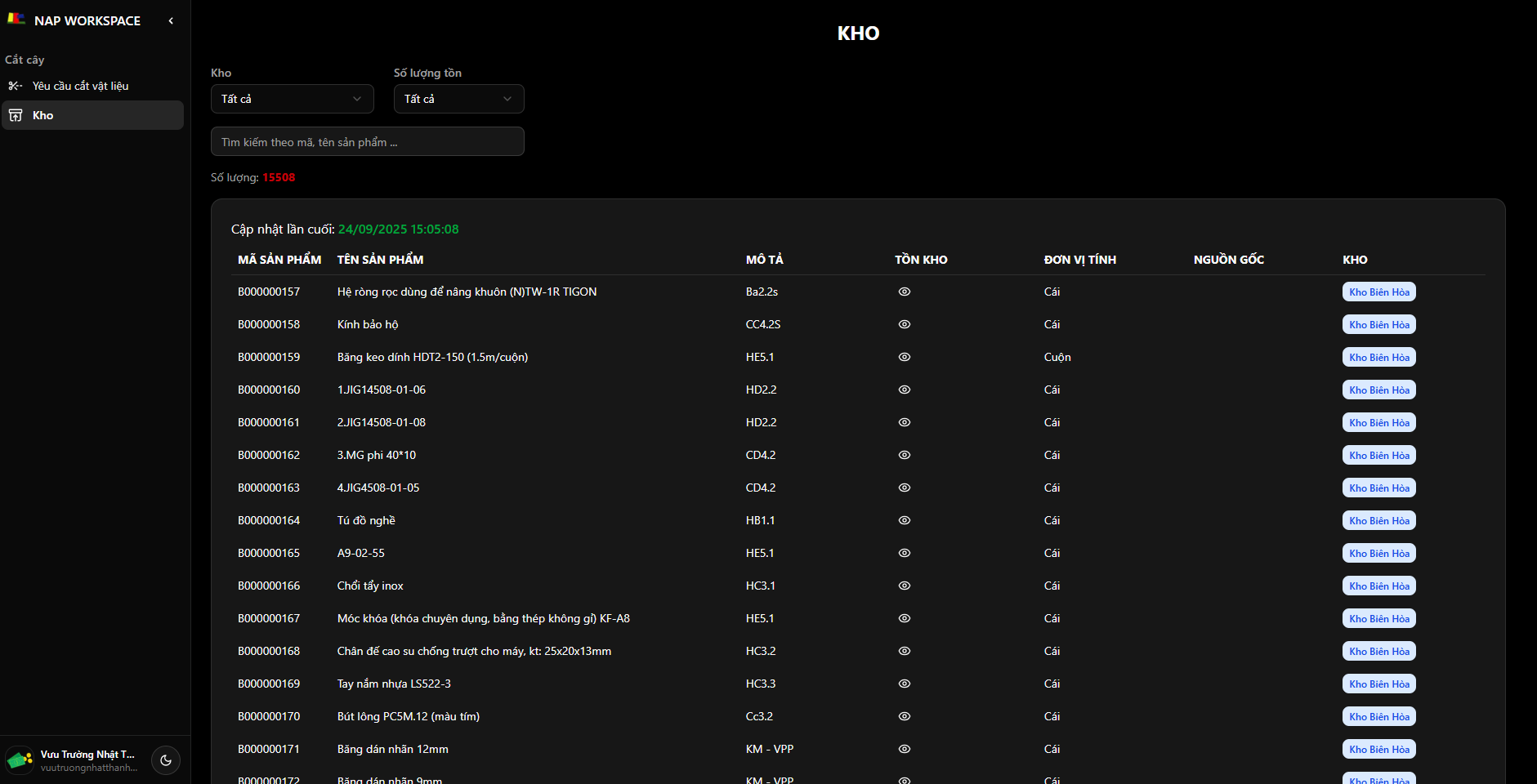Click eye icon for Chổi tẩy inox
Image resolution: width=1537 pixels, height=784 pixels.
[x=905, y=586]
